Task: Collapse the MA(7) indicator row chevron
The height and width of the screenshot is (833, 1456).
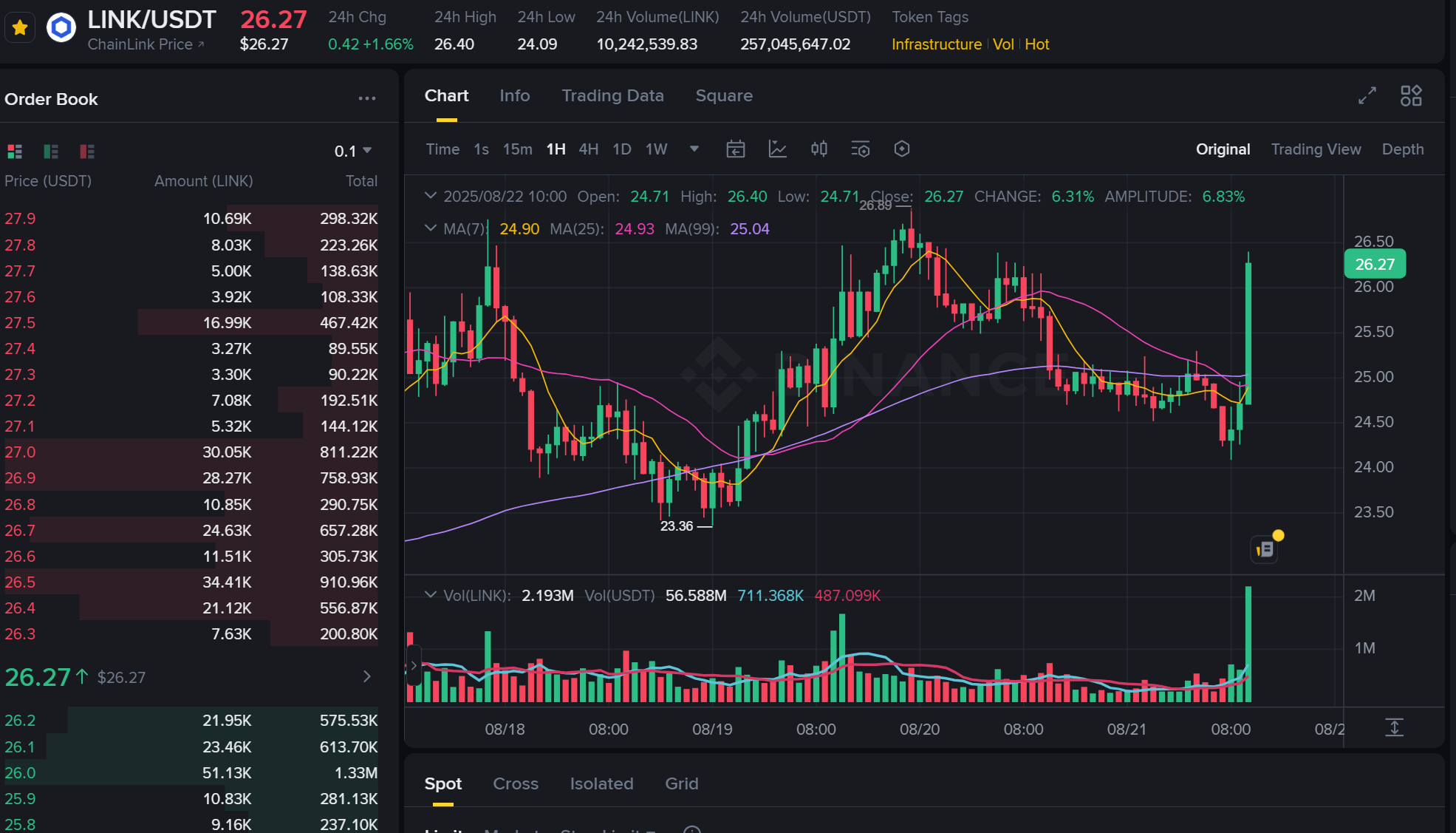Action: click(x=431, y=228)
